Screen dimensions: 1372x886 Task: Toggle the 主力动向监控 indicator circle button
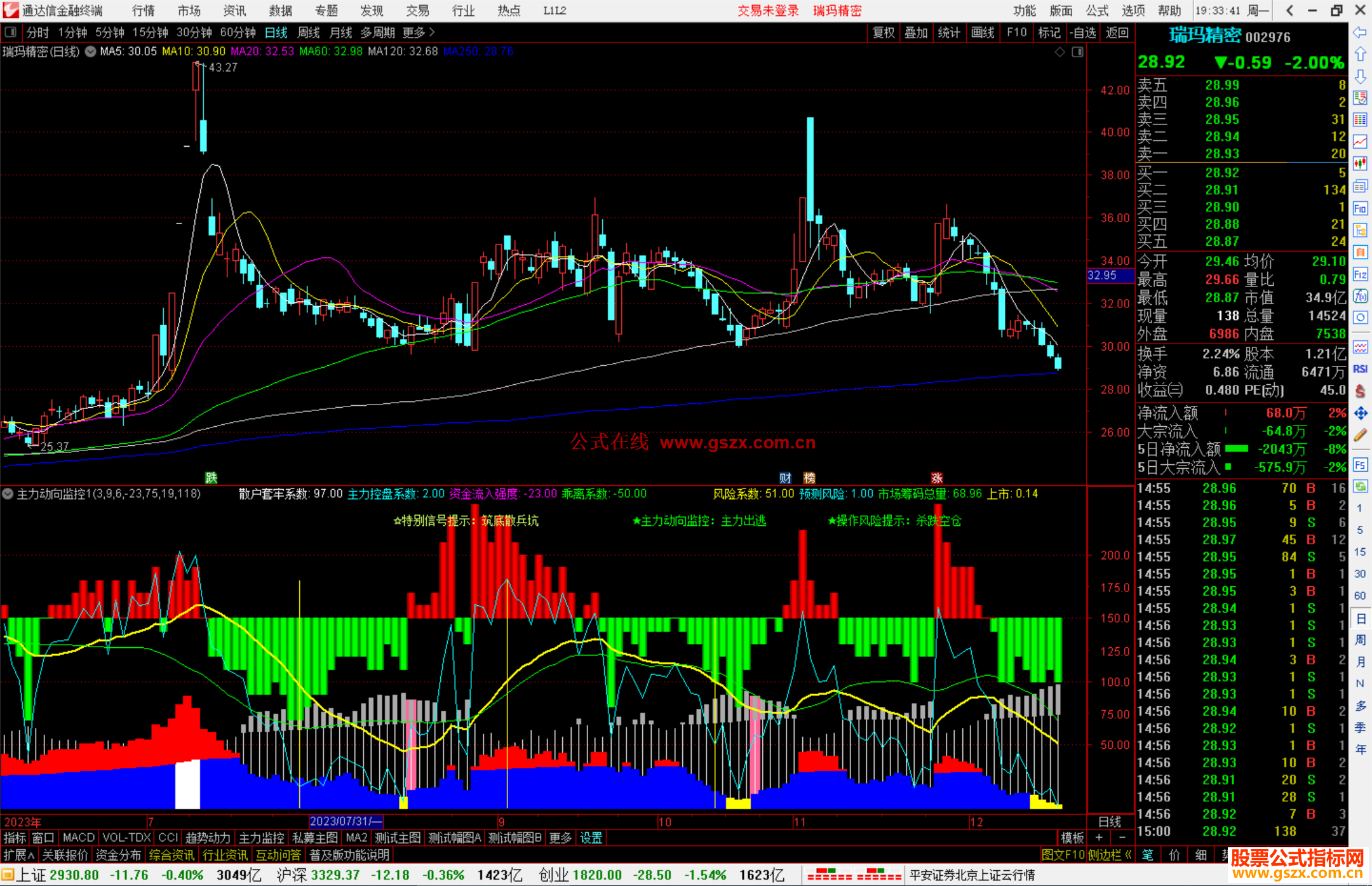[x=8, y=493]
